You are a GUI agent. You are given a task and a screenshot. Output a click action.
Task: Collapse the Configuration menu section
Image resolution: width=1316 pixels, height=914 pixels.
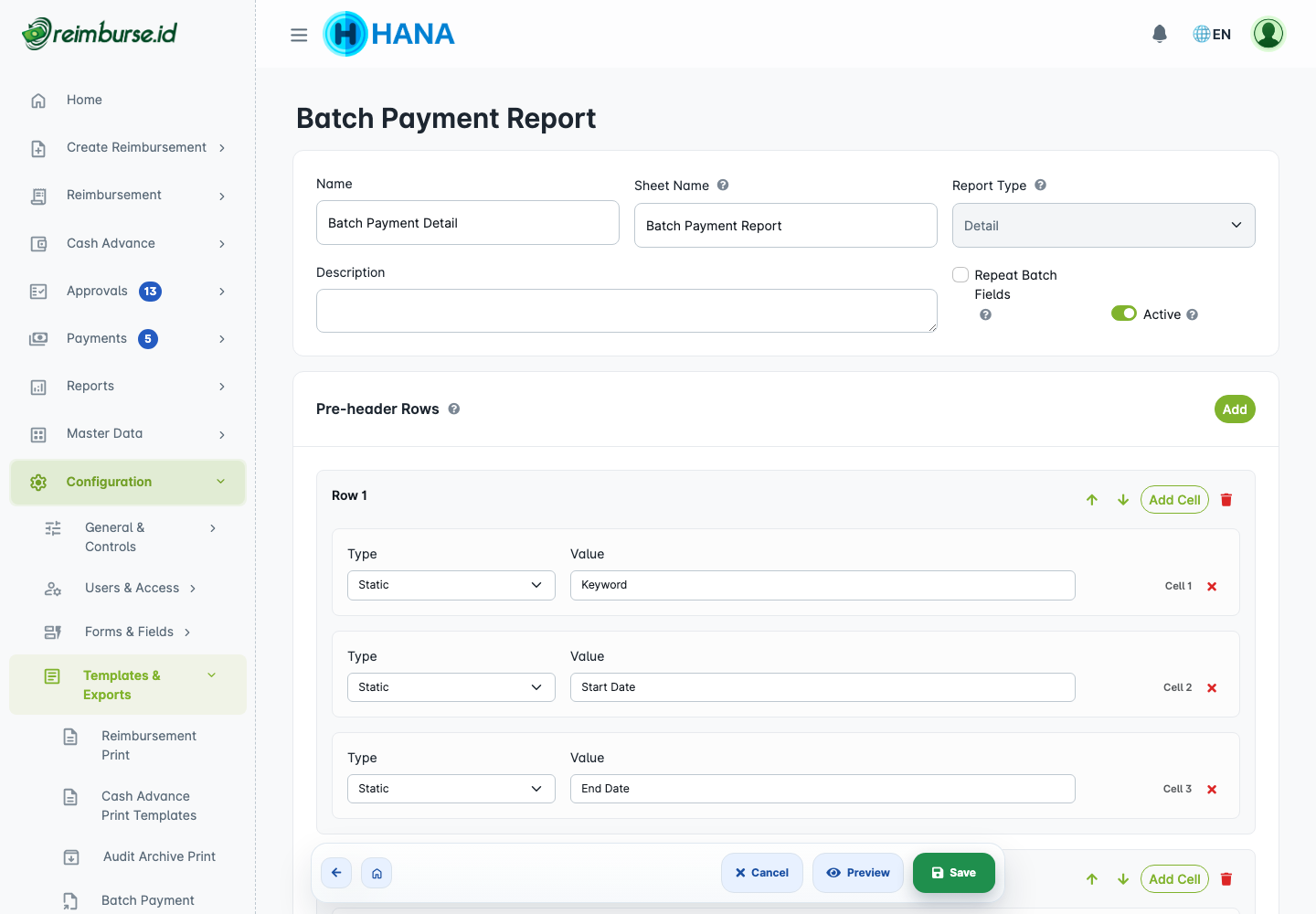tap(128, 482)
